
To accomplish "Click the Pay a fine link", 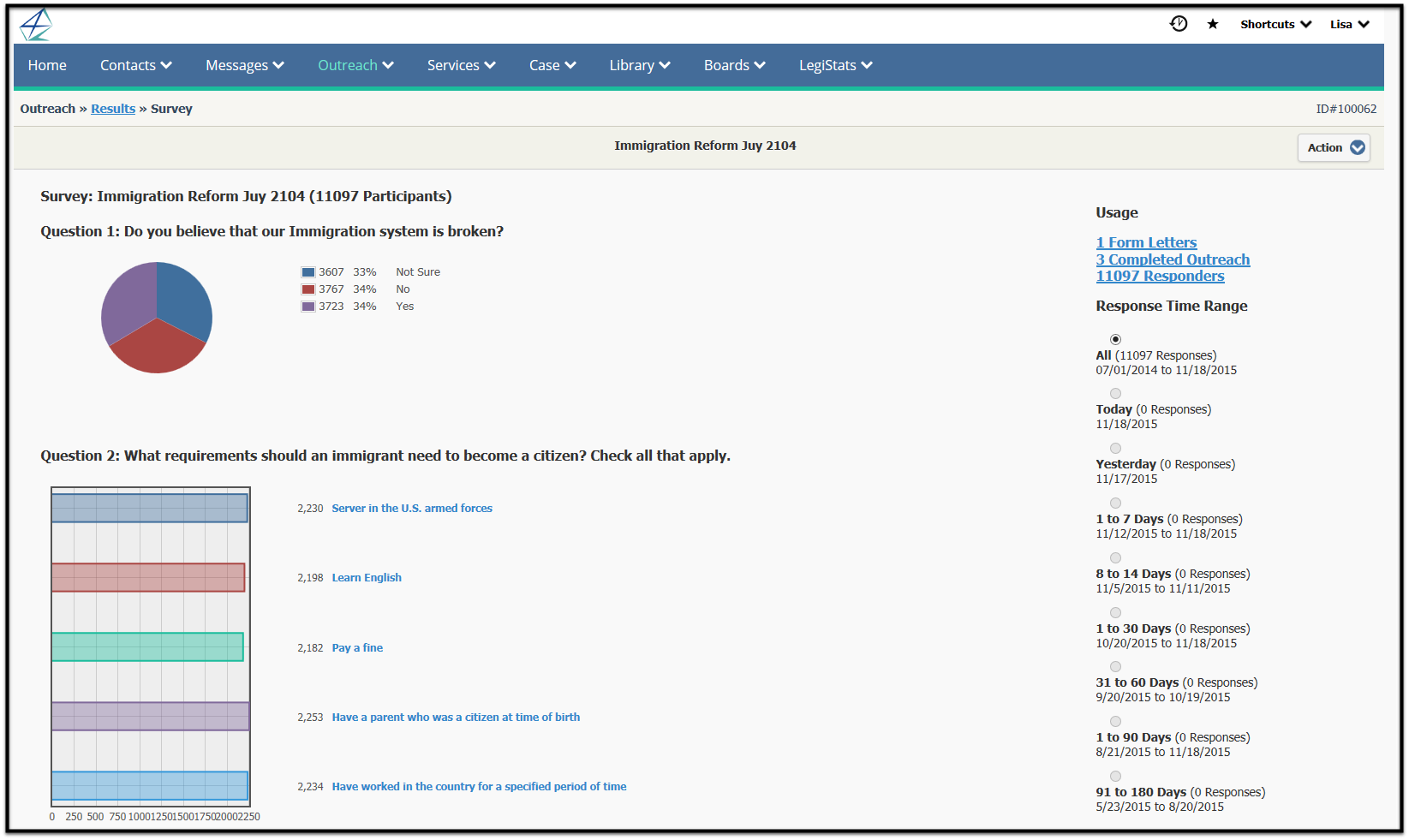I will [x=357, y=647].
